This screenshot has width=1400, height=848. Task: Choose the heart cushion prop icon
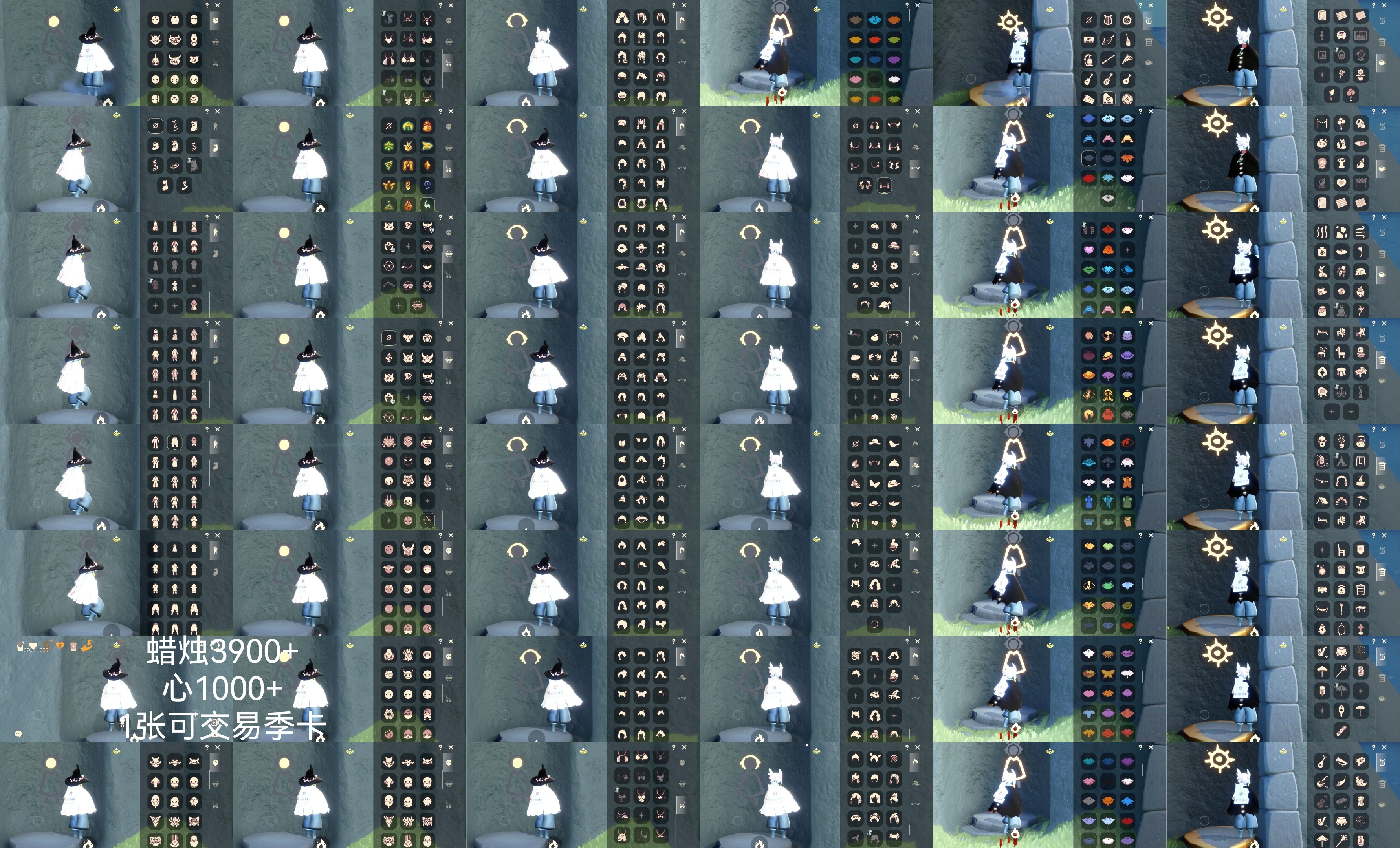[x=1341, y=183]
